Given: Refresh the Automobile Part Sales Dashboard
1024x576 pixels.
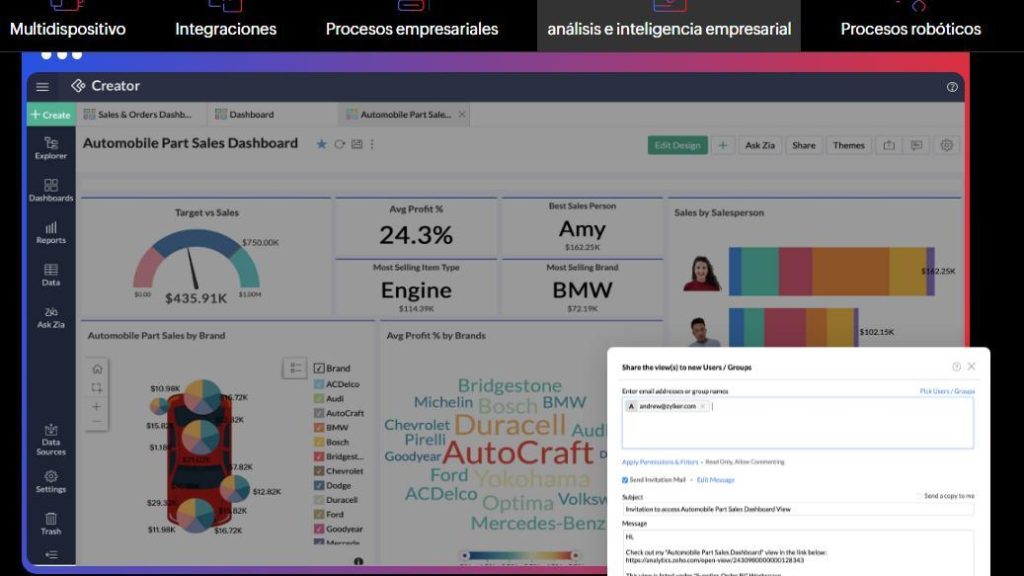Looking at the screenshot, I should click(x=340, y=144).
